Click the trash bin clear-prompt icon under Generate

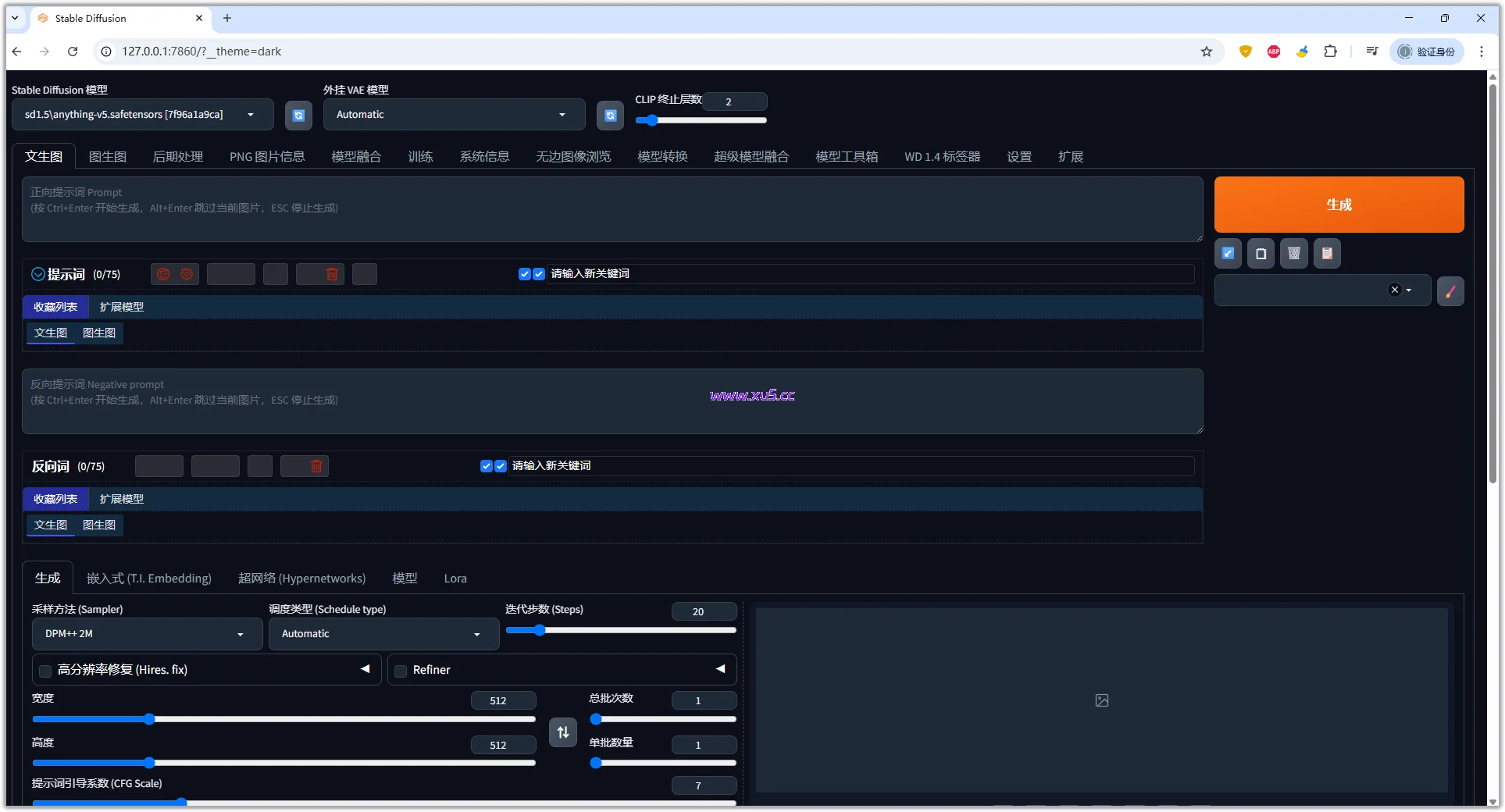click(x=1293, y=254)
